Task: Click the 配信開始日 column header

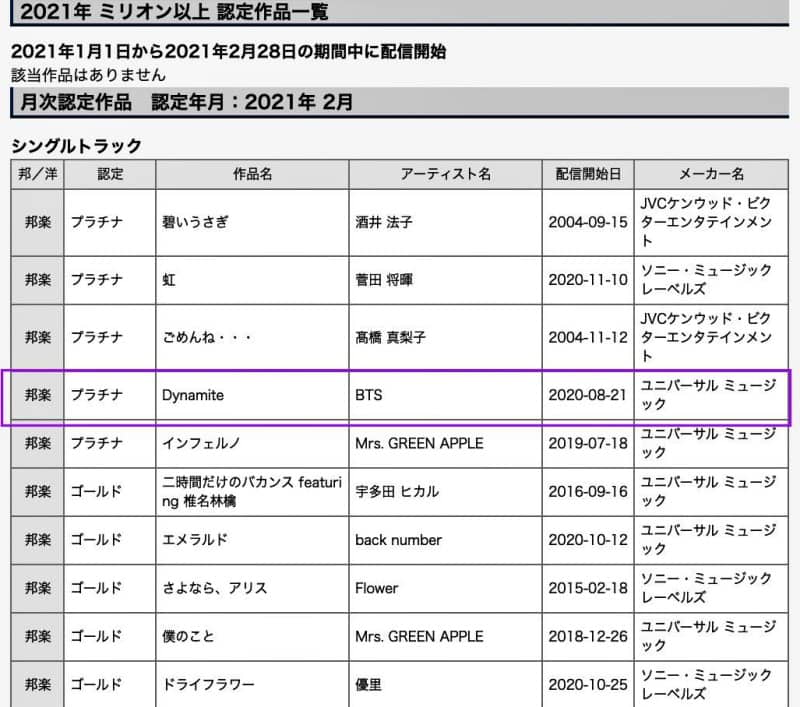Action: click(x=588, y=174)
